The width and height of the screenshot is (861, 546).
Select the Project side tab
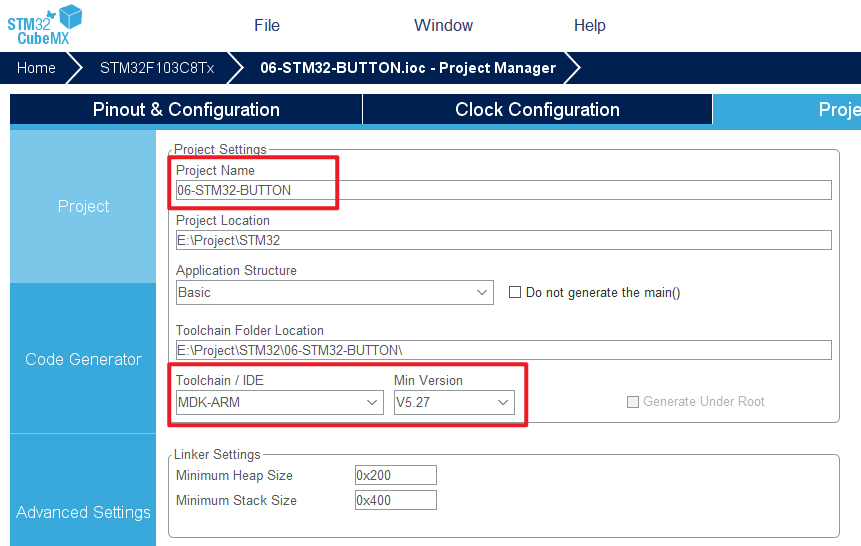[83, 206]
